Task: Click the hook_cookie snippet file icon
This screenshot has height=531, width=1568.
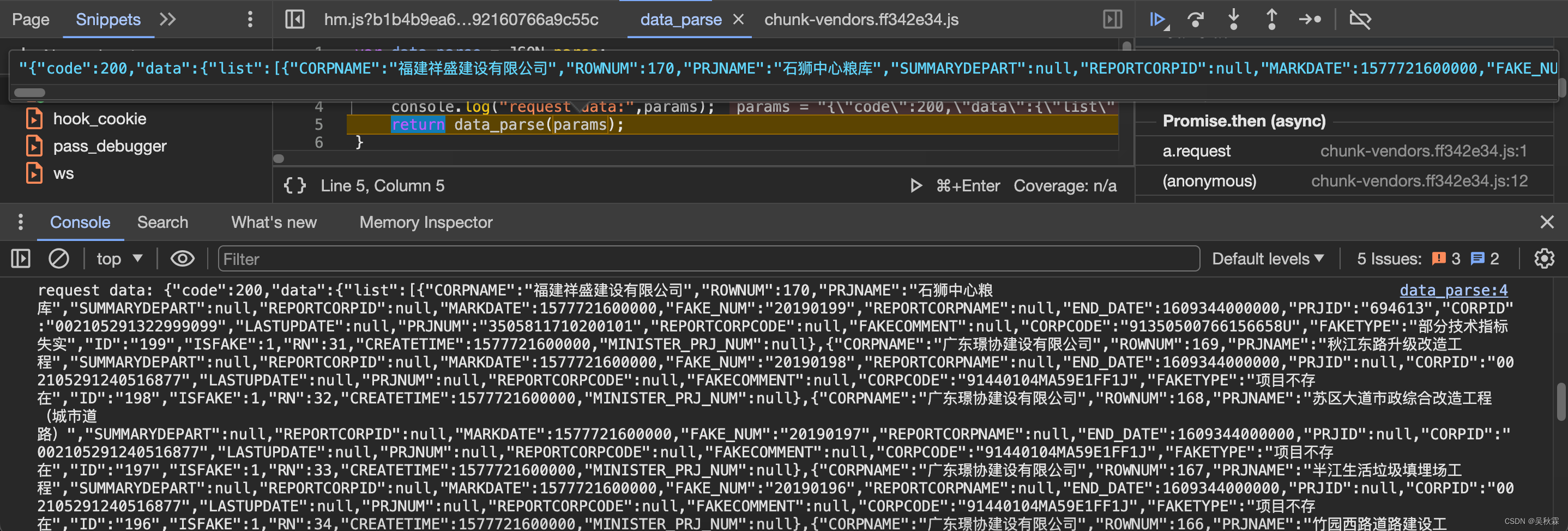Action: pyautogui.click(x=34, y=118)
